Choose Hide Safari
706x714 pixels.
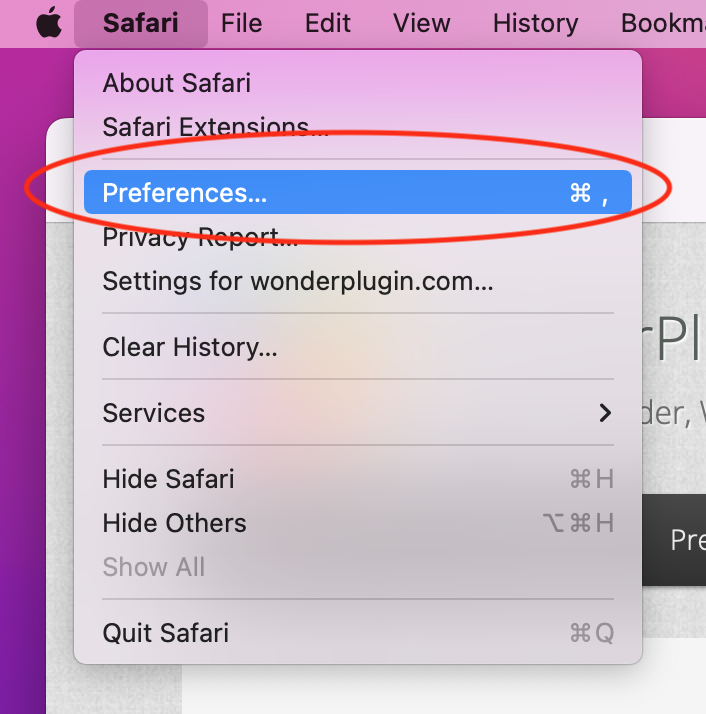tap(168, 479)
